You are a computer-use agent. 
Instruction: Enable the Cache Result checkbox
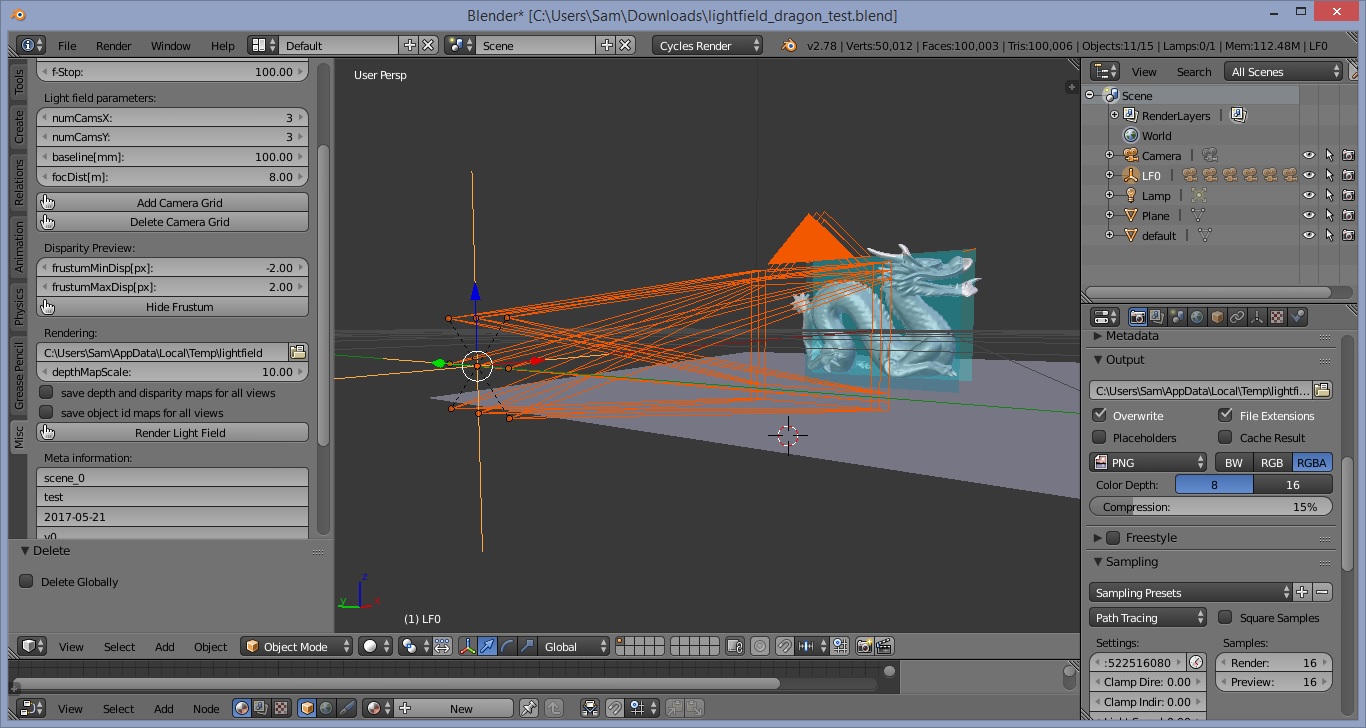point(1225,437)
